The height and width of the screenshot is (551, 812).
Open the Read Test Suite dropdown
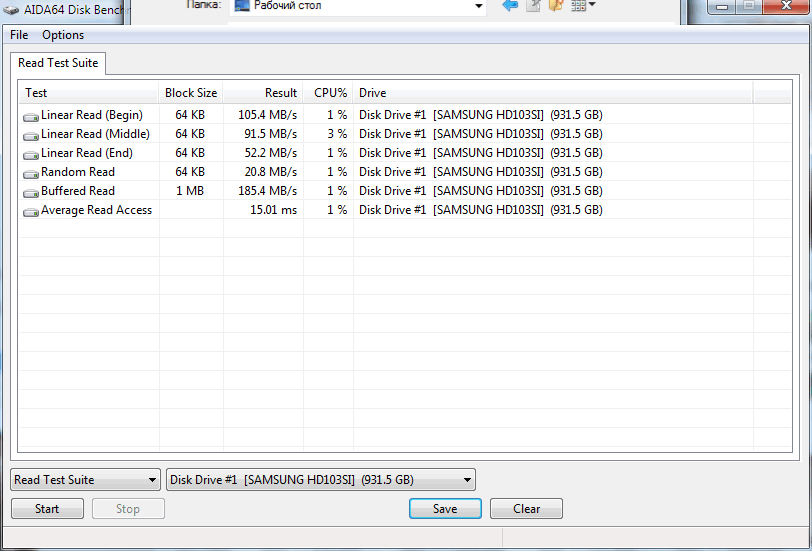click(85, 480)
